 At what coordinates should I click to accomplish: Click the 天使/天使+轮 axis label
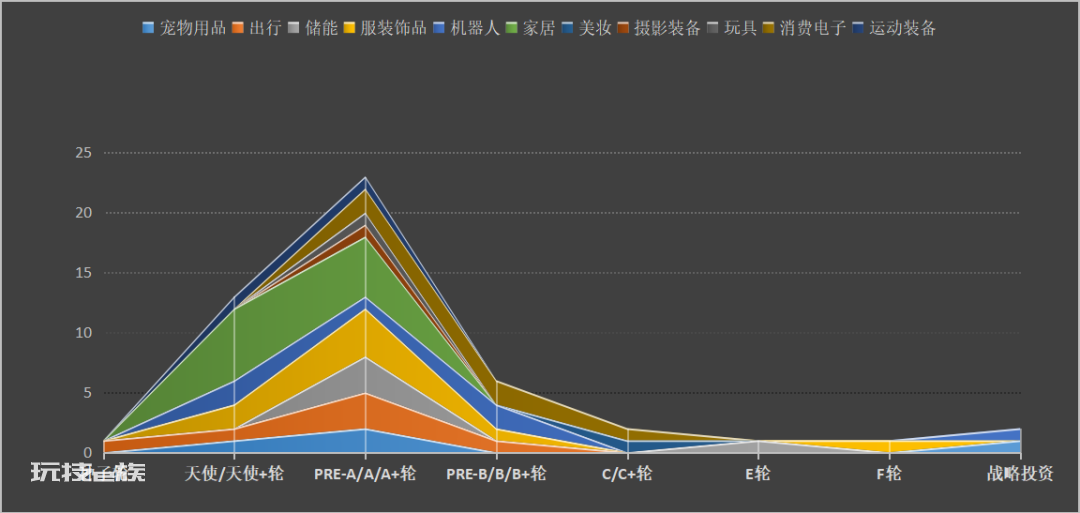(x=234, y=474)
